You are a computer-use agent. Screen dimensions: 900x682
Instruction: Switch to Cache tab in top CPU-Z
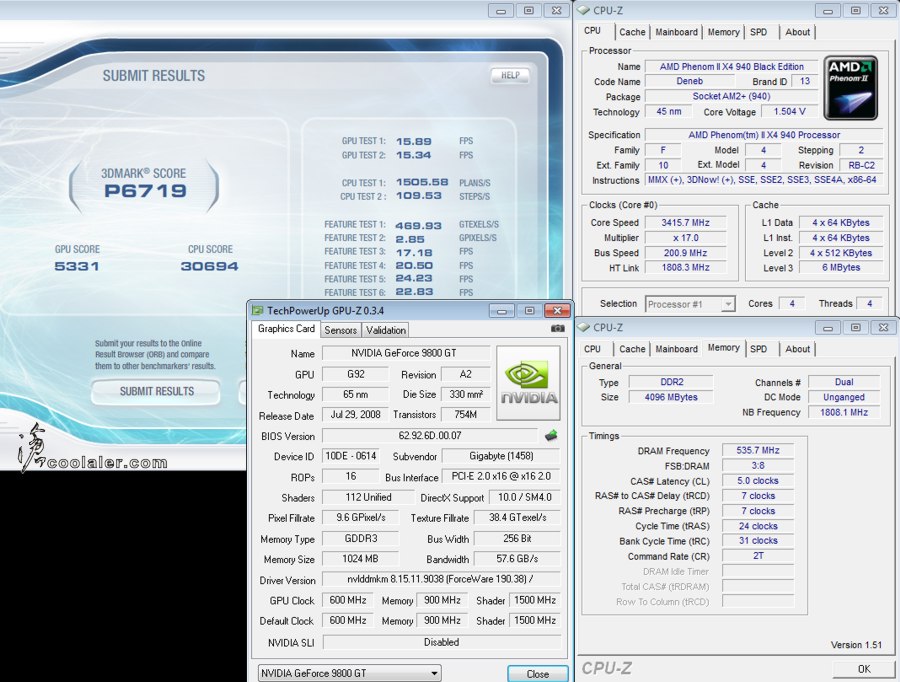click(x=632, y=32)
